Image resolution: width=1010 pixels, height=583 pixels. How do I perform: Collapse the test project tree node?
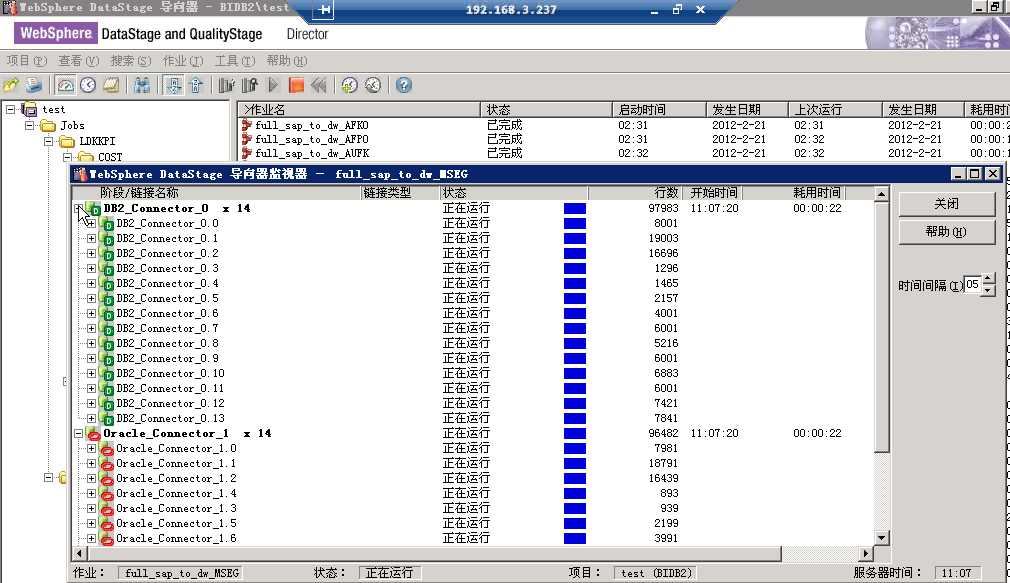pos(10,110)
